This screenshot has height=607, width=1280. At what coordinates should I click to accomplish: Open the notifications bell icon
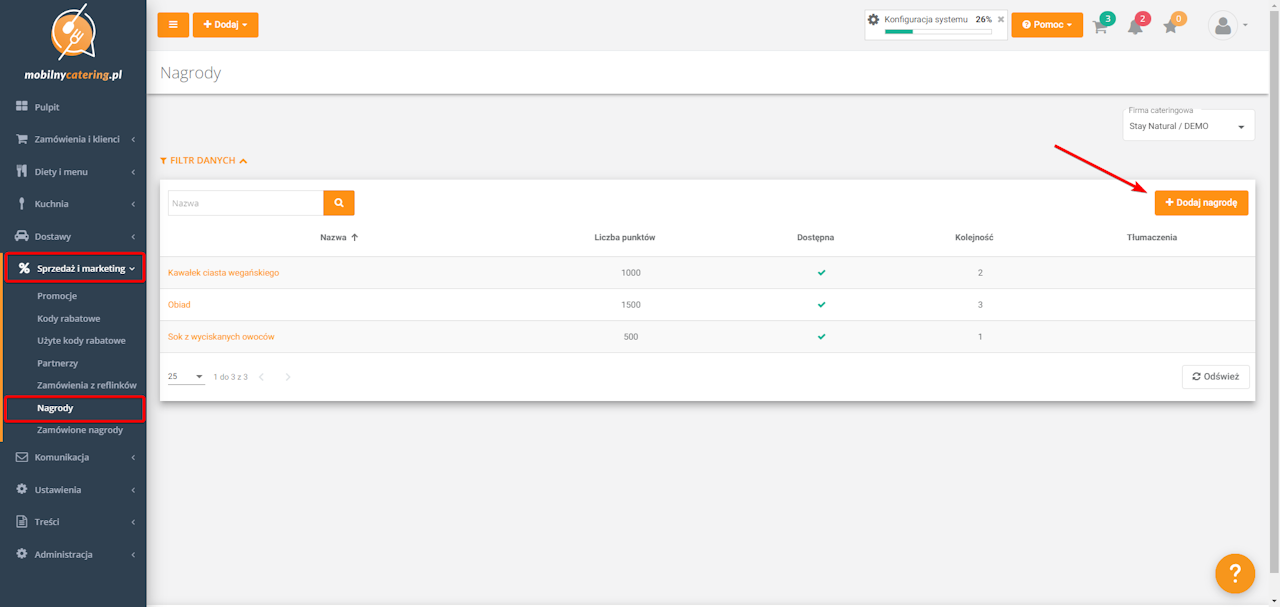(1135, 27)
